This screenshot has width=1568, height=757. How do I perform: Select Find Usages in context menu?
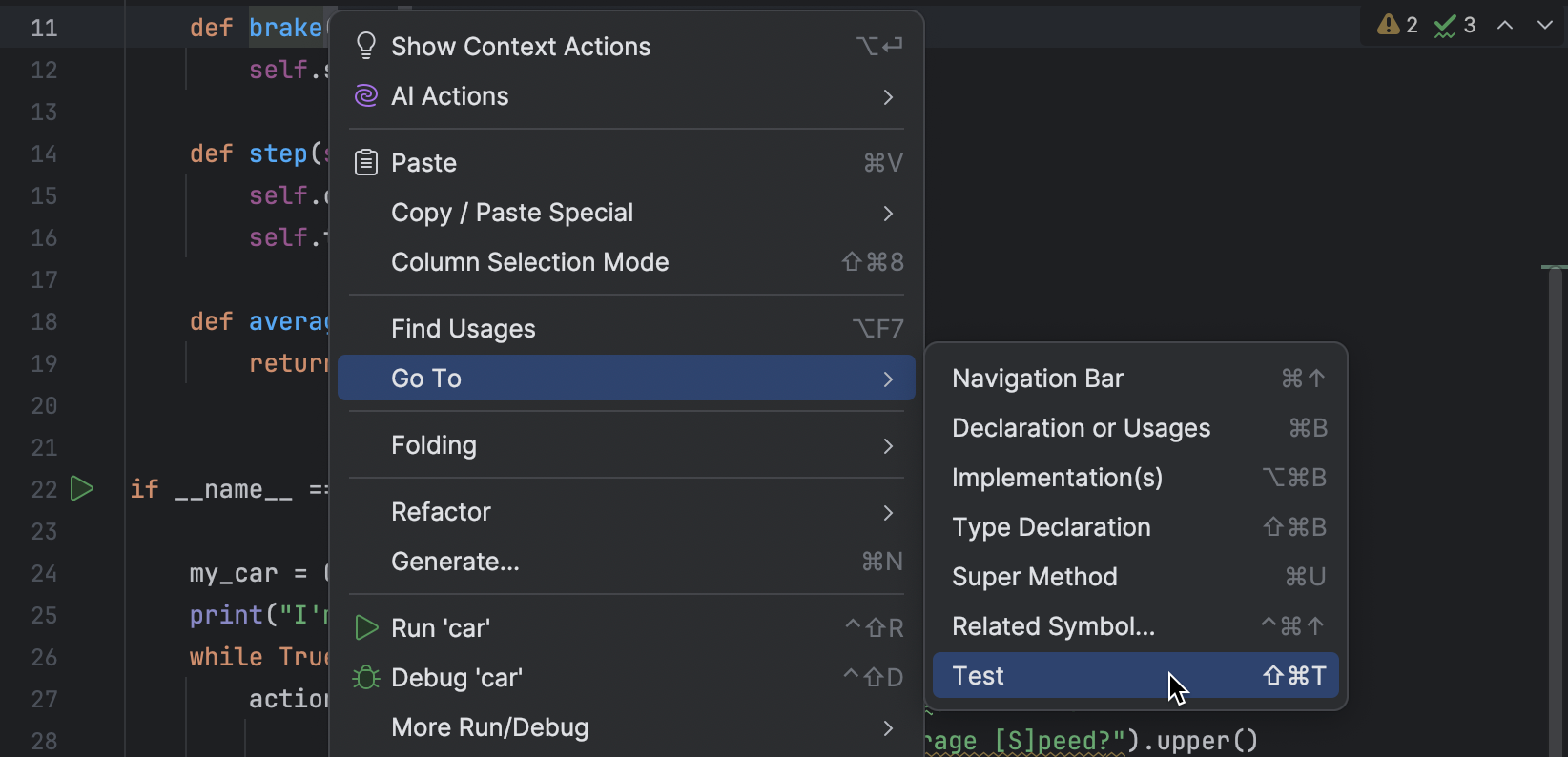point(464,329)
